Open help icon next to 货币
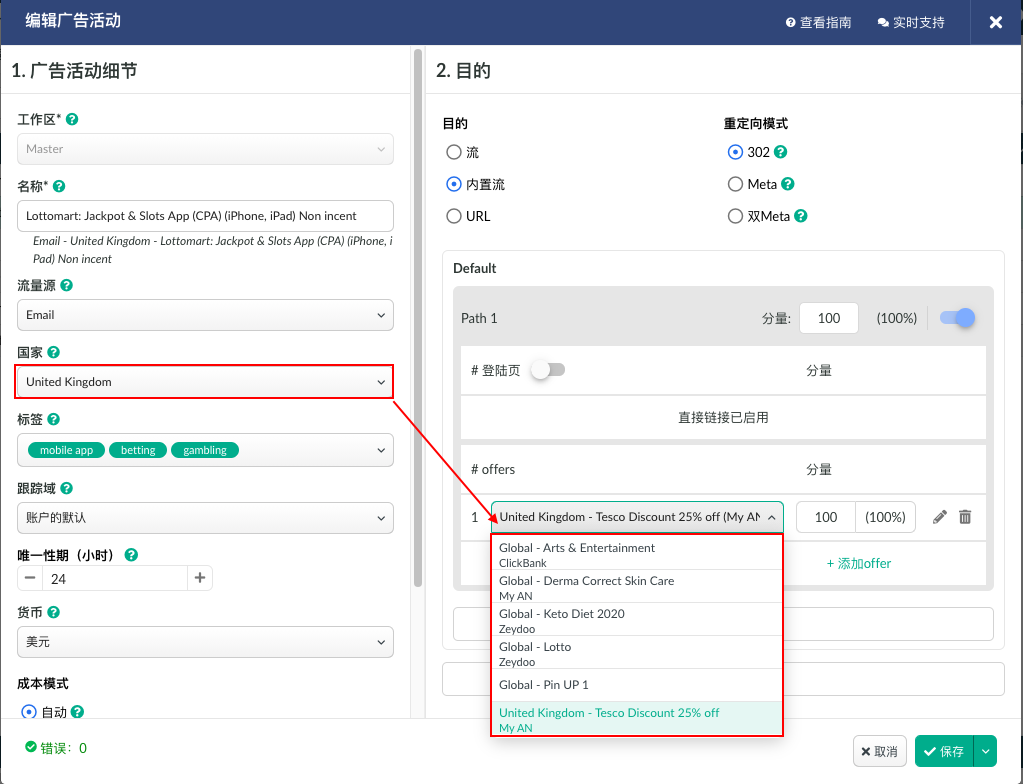Image resolution: width=1023 pixels, height=784 pixels. pyautogui.click(x=53, y=612)
